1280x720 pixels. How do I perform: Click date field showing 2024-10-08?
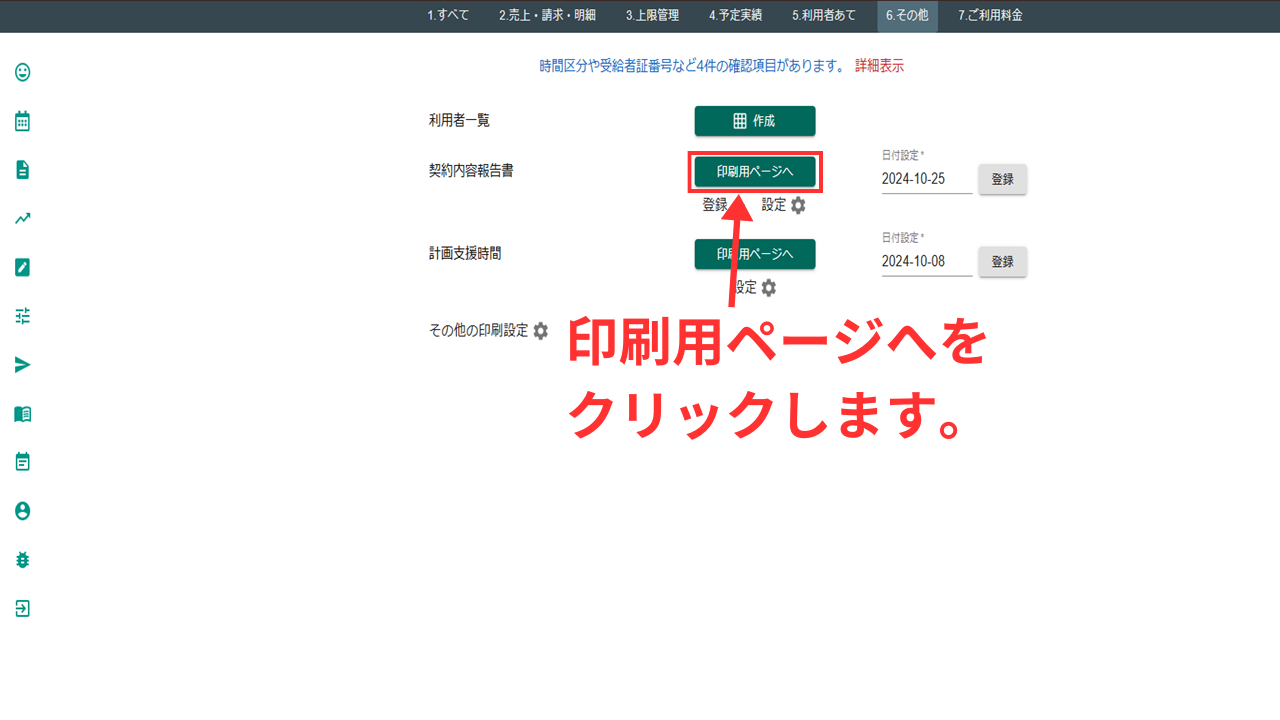(x=927, y=261)
